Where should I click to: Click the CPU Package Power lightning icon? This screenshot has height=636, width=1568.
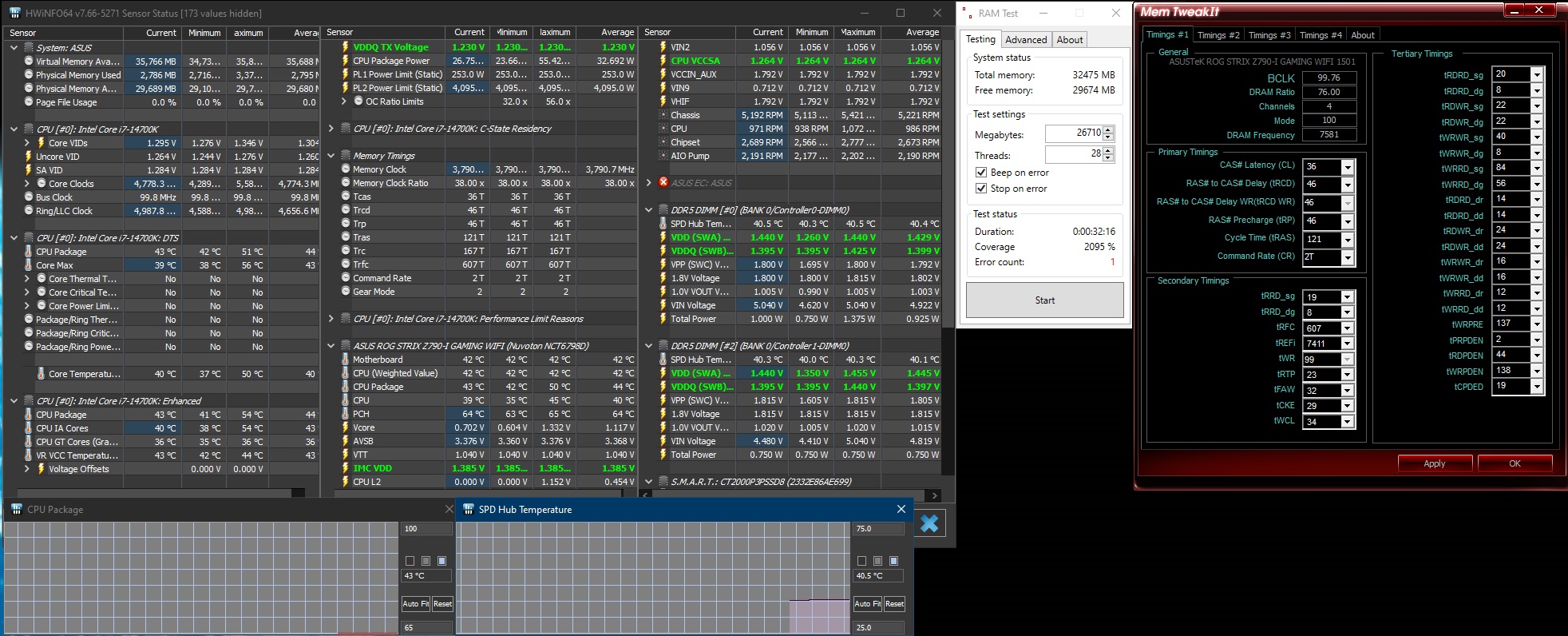(x=346, y=61)
